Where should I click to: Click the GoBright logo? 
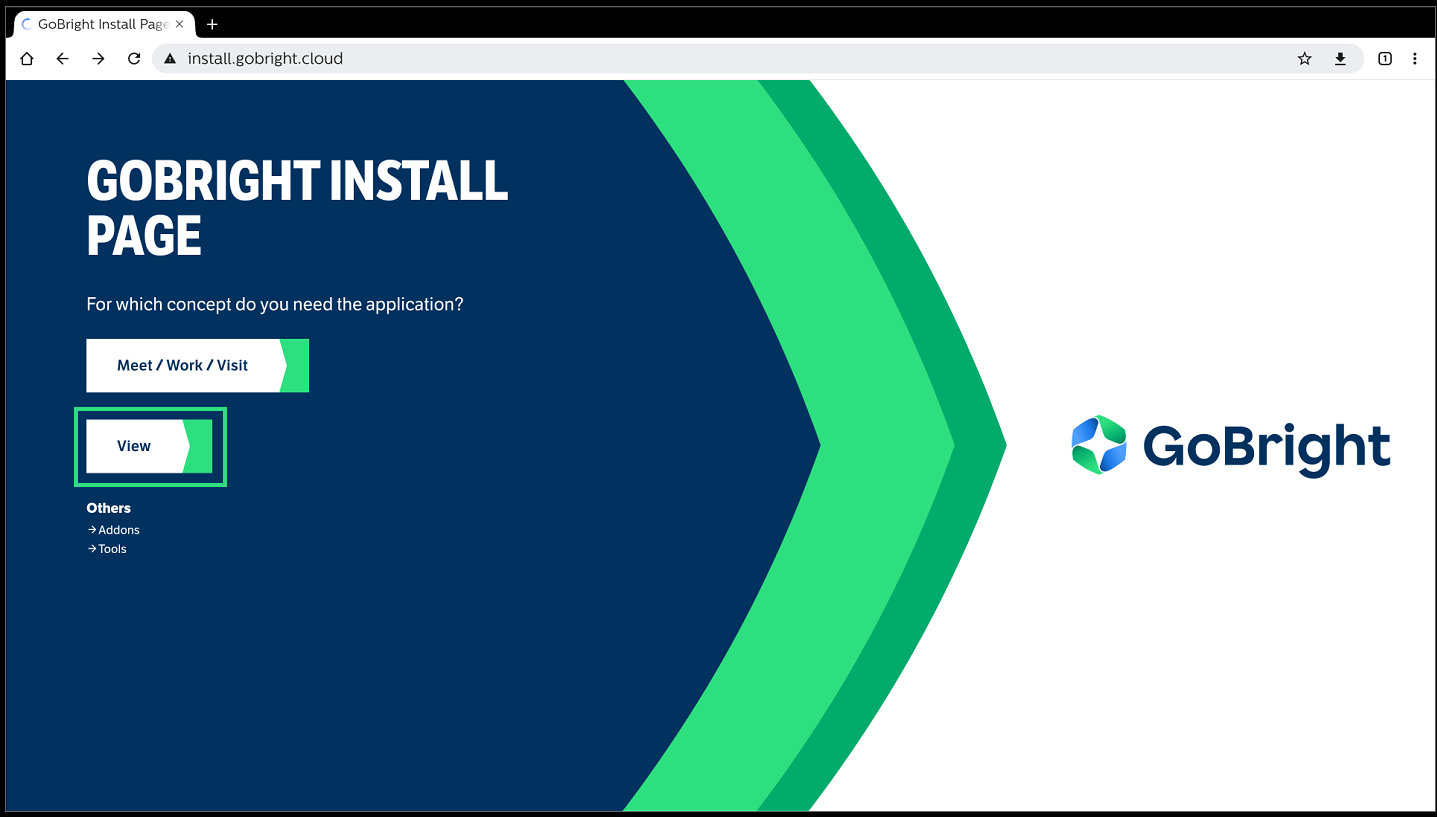coord(1230,446)
